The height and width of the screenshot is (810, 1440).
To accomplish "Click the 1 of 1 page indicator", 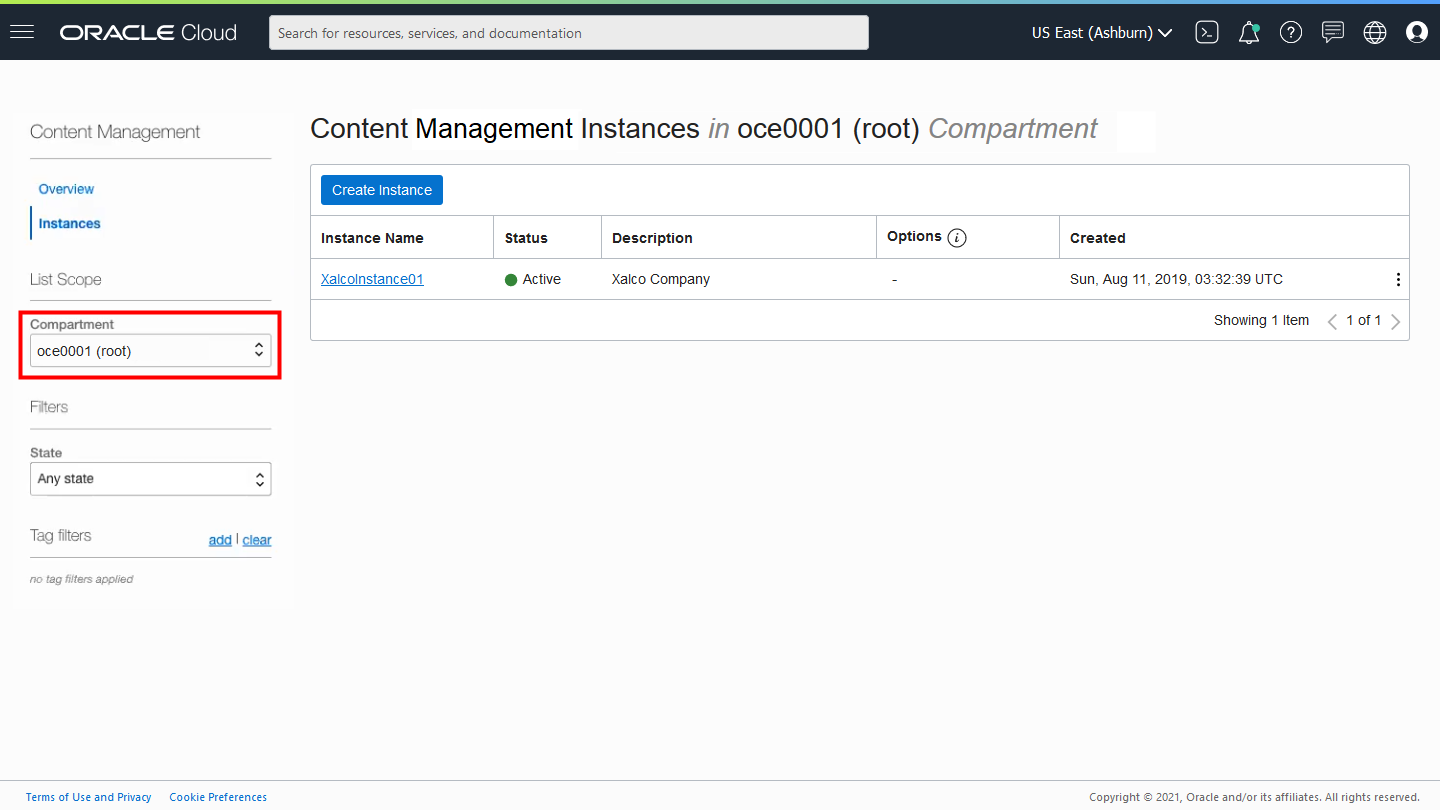I will pos(1364,320).
